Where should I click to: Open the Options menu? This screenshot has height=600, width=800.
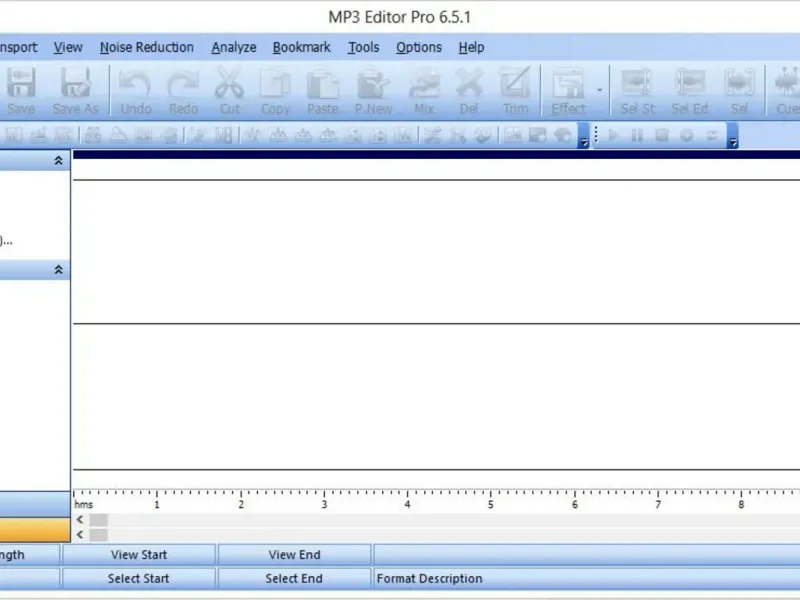coord(419,47)
